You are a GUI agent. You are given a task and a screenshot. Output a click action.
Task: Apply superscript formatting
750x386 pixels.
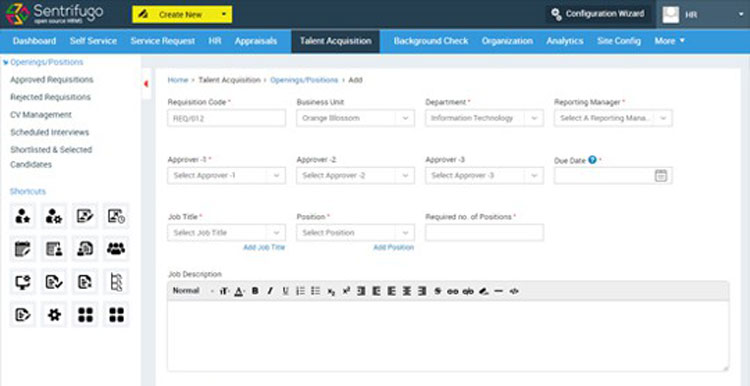[x=346, y=291]
